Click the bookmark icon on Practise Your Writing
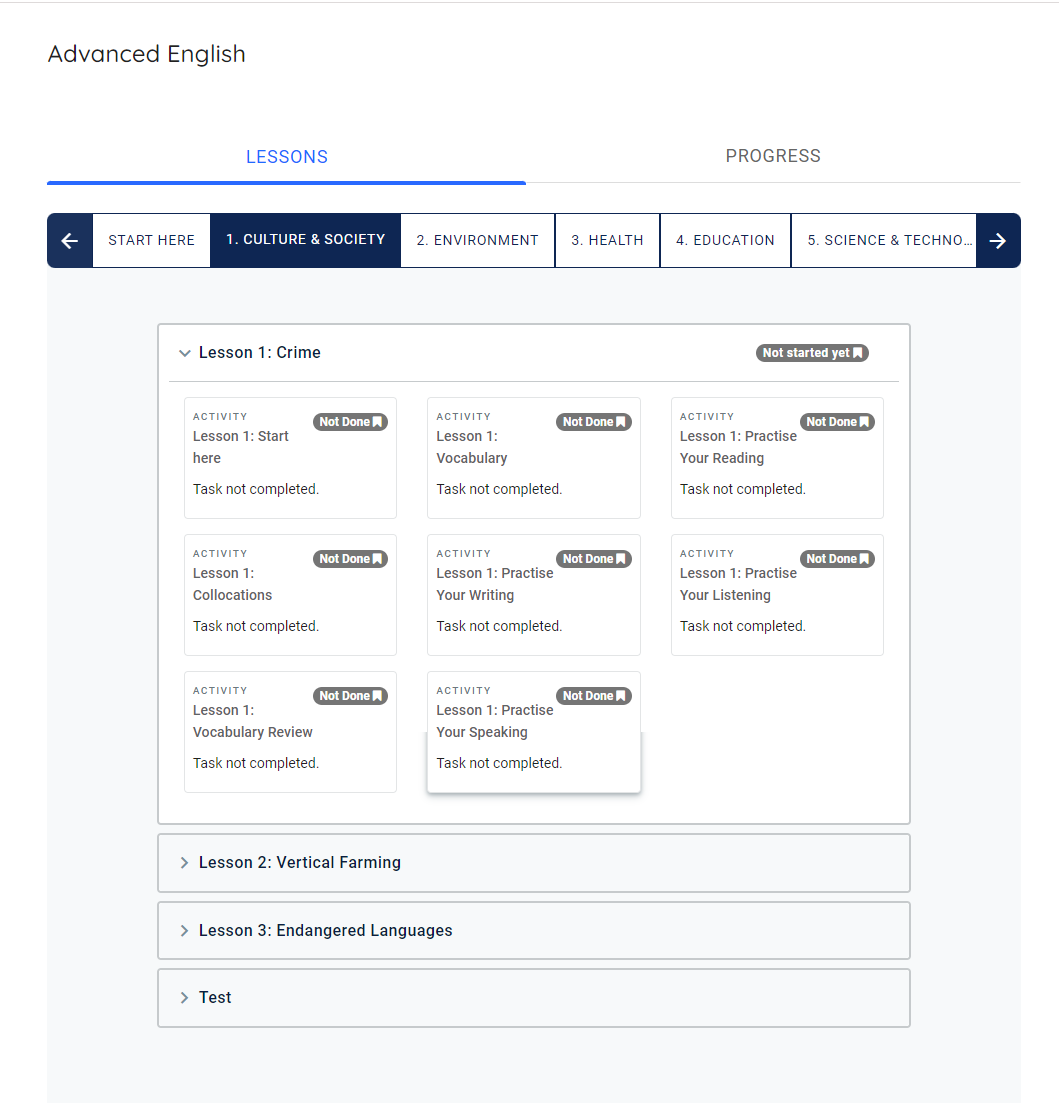This screenshot has height=1119, width=1059. coord(620,558)
